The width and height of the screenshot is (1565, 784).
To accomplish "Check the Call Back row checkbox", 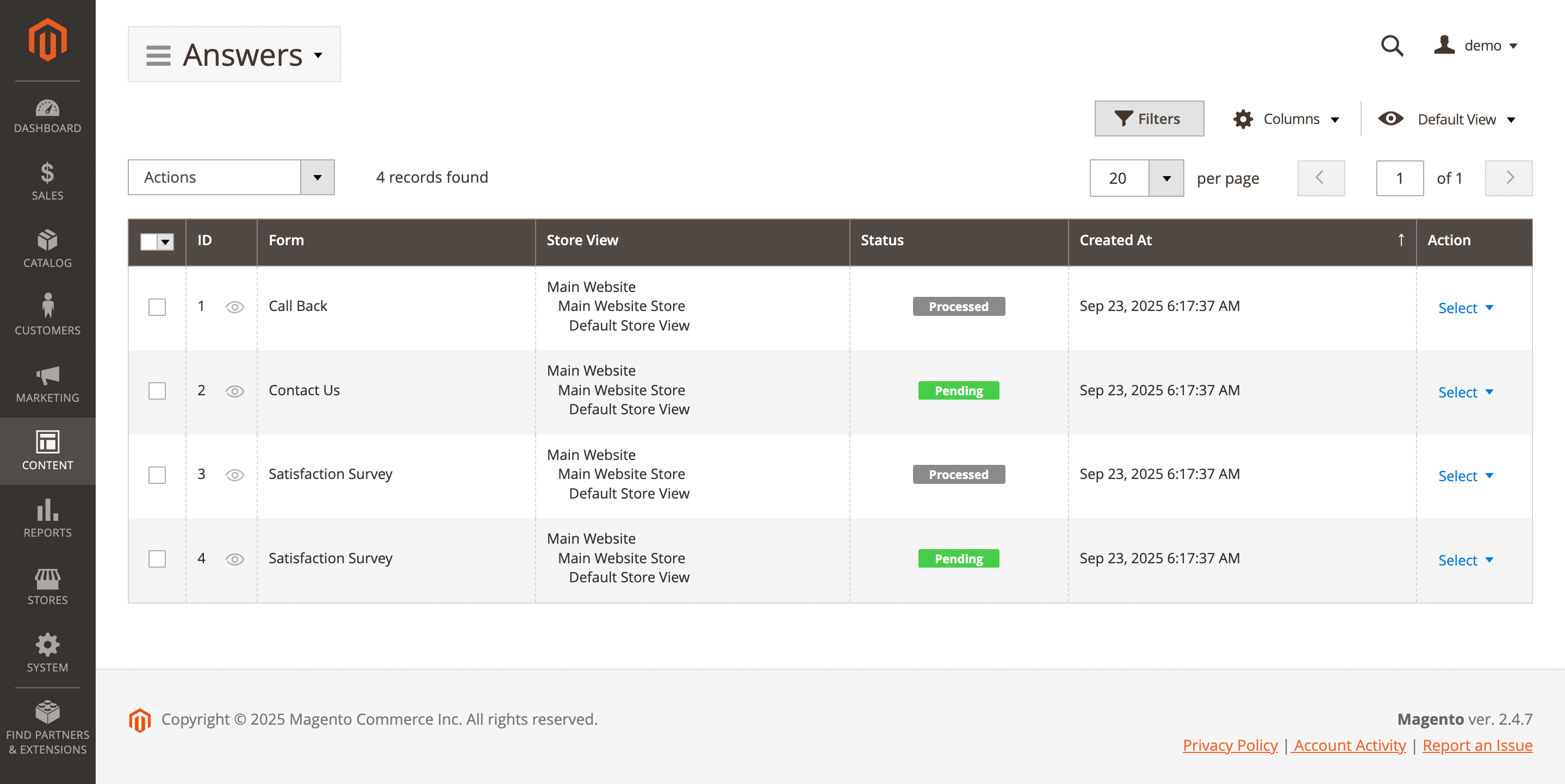I will click(157, 307).
